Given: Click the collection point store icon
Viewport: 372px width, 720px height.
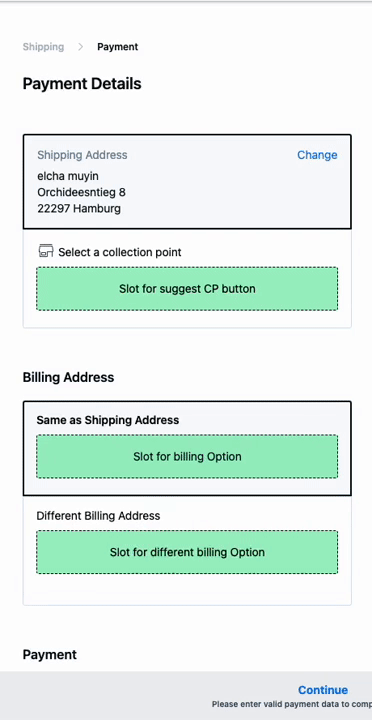Looking at the screenshot, I should (x=45, y=251).
